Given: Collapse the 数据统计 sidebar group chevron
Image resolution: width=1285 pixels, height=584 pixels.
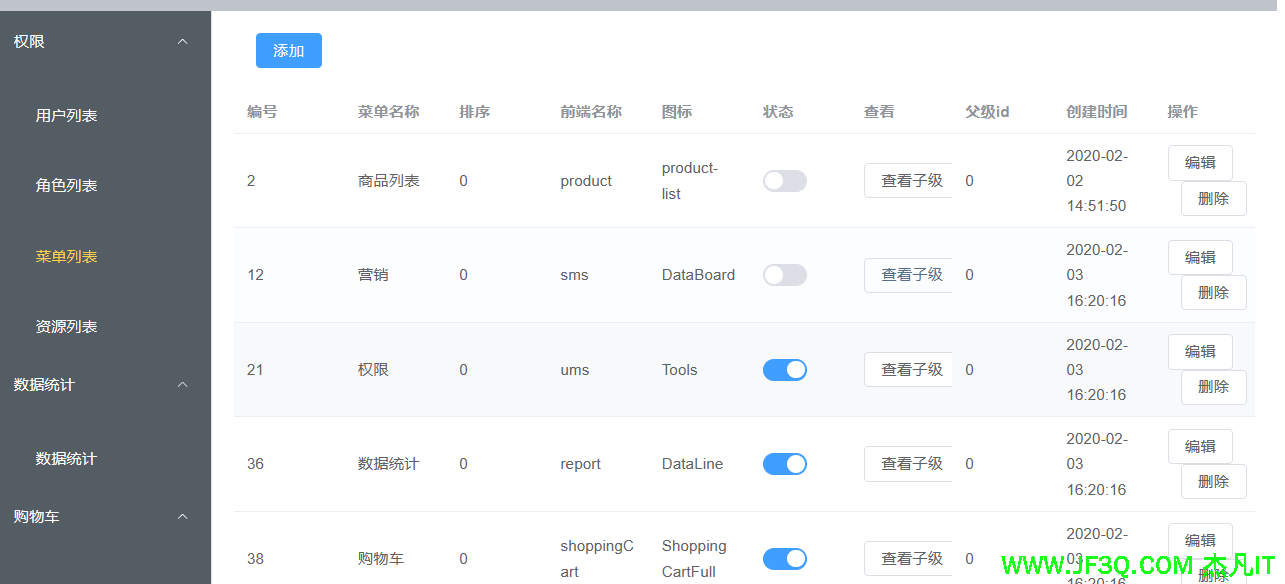Looking at the screenshot, I should pyautogui.click(x=182, y=385).
